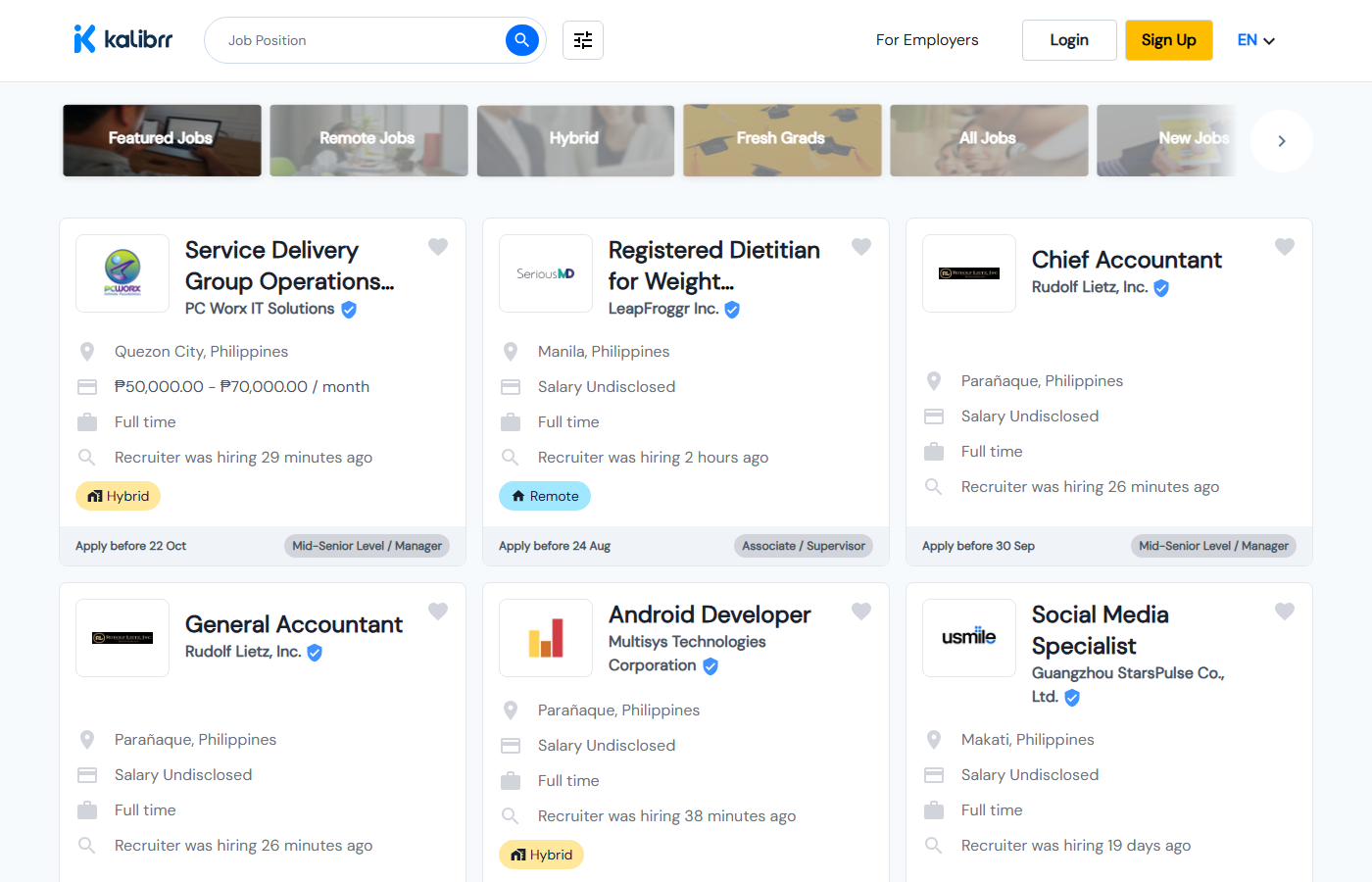Click the PC Worx company logo

122,273
